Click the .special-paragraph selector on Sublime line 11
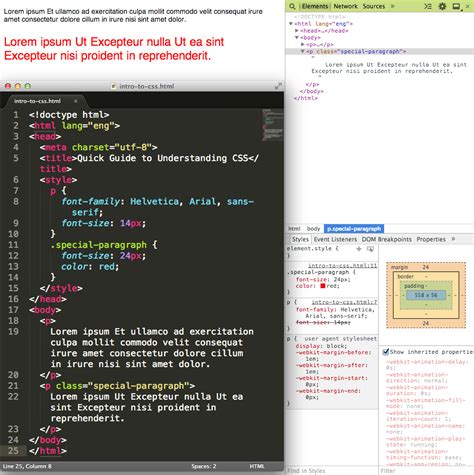 coord(98,245)
